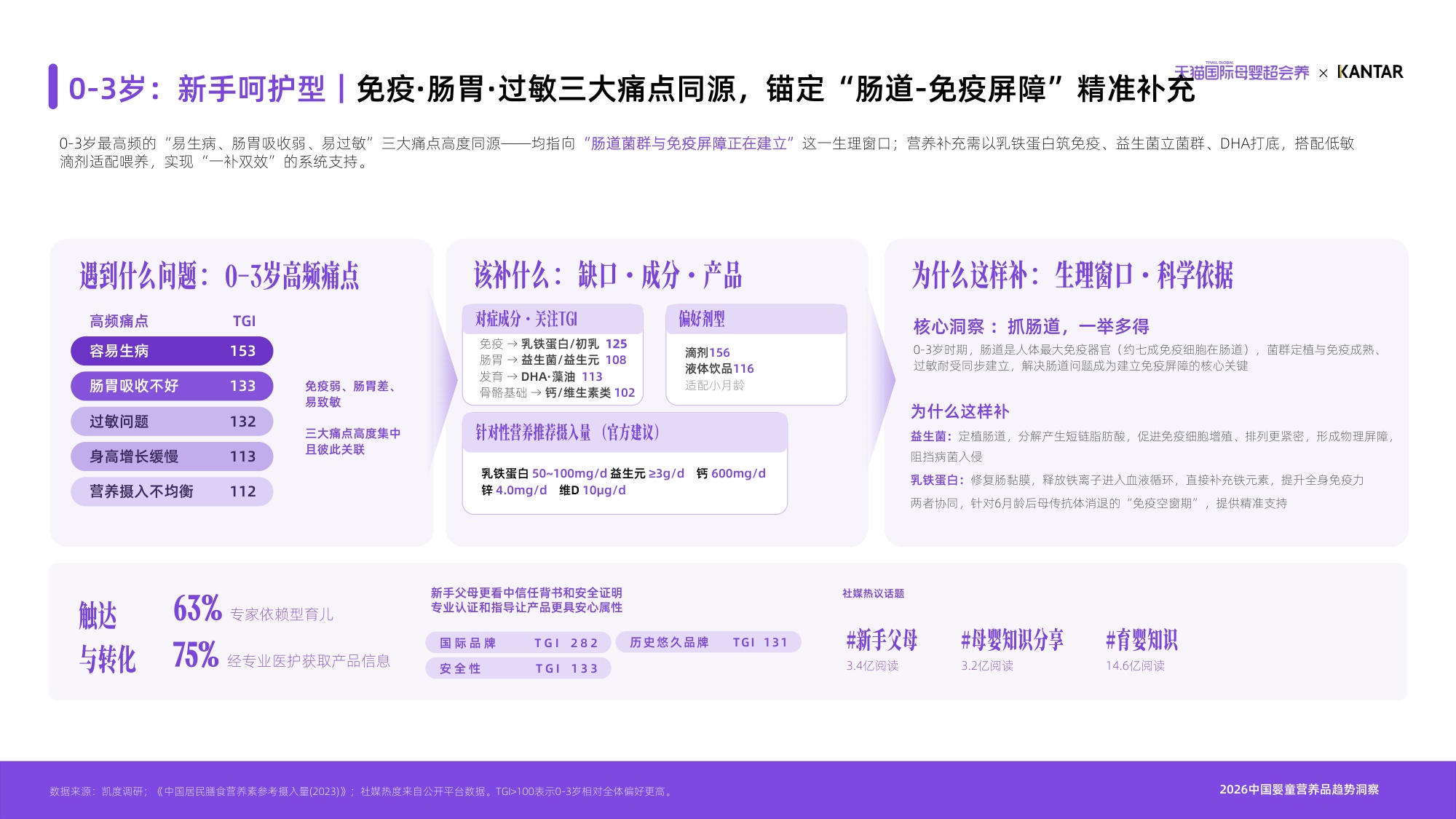Click the 益生菌/益生元 108 row

click(553, 360)
